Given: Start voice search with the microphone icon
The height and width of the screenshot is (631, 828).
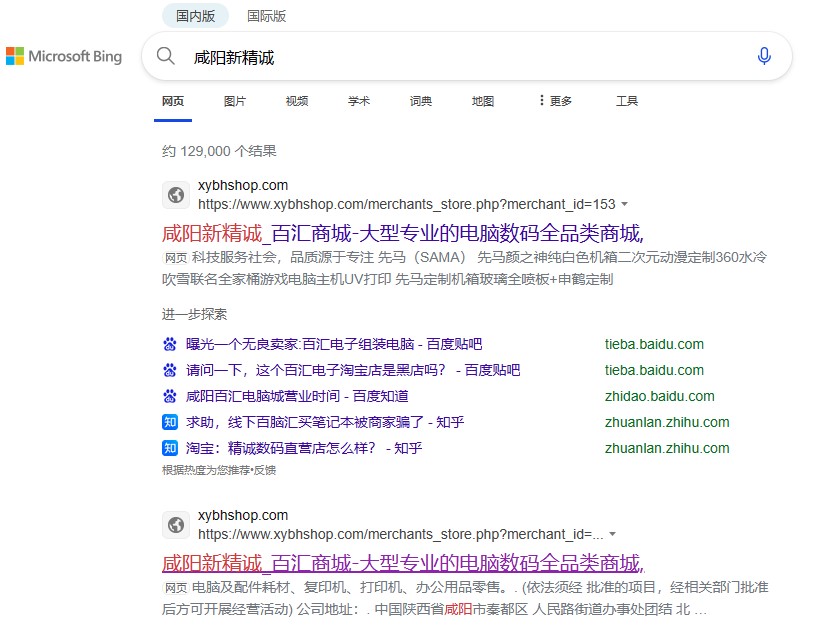Looking at the screenshot, I should (x=764, y=56).
